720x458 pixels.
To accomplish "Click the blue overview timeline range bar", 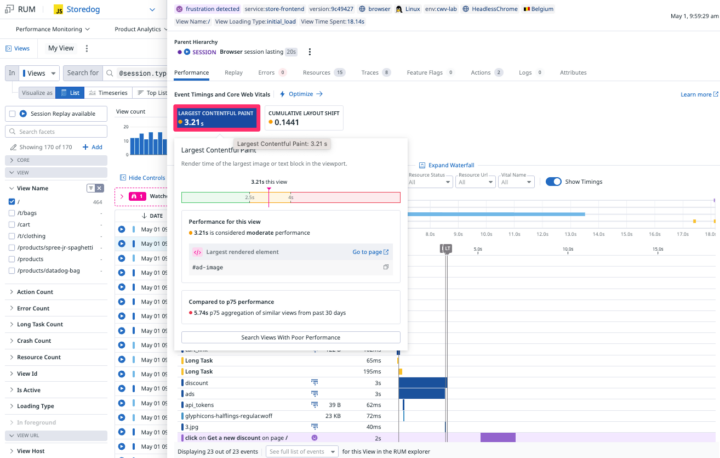I will tap(496, 214).
